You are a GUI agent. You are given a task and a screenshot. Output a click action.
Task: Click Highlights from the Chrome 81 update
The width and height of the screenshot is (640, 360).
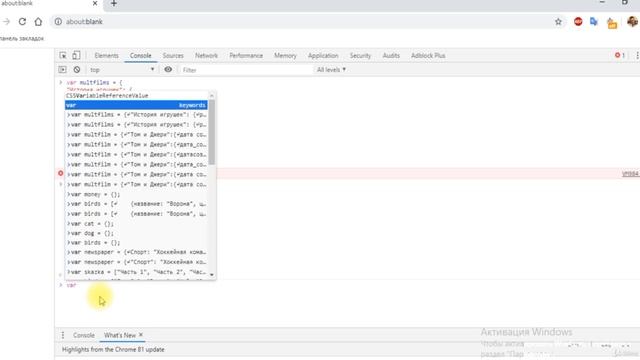[x=113, y=349]
